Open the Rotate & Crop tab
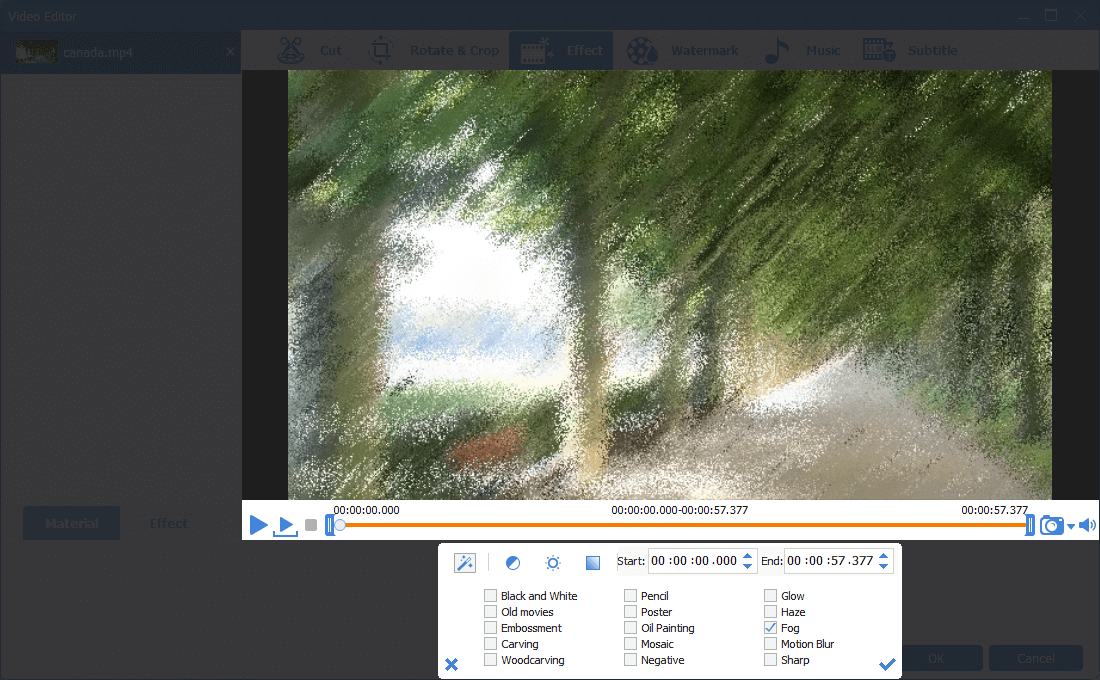Image resolution: width=1100 pixels, height=680 pixels. tap(434, 51)
